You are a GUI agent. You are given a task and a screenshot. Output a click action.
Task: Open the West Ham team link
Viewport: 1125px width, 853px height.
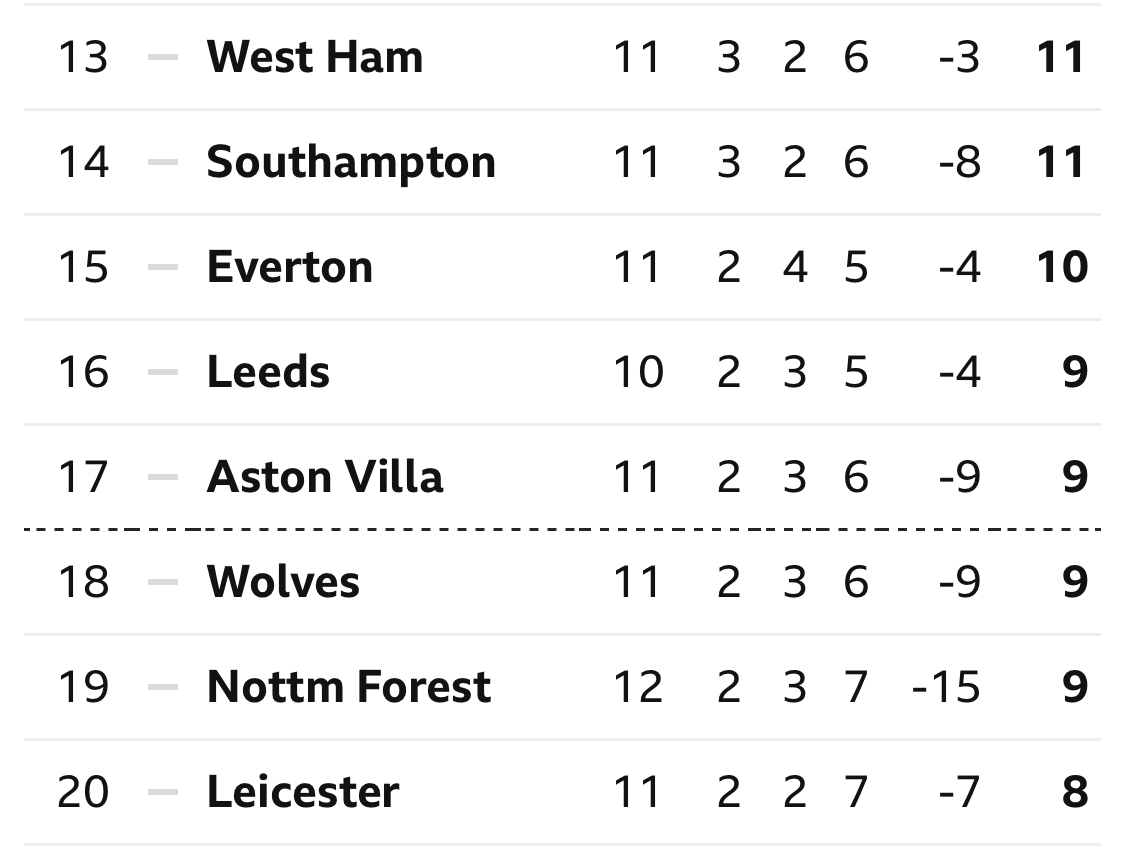click(x=315, y=57)
